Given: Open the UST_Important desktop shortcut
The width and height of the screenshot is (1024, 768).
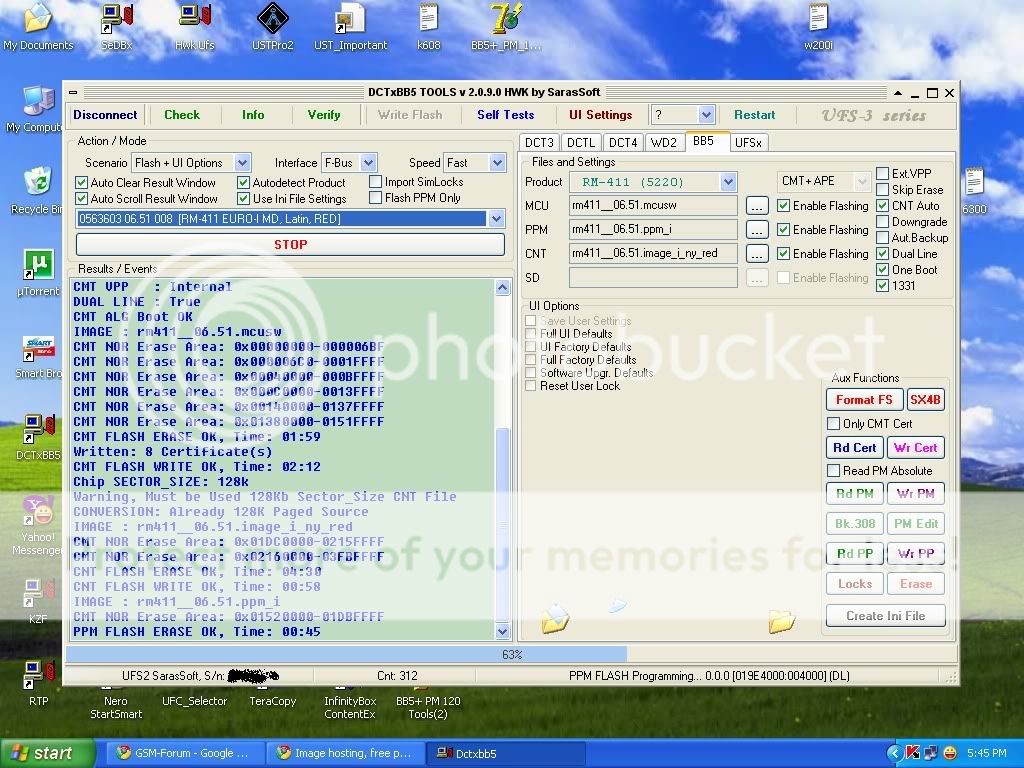Looking at the screenshot, I should (x=350, y=27).
